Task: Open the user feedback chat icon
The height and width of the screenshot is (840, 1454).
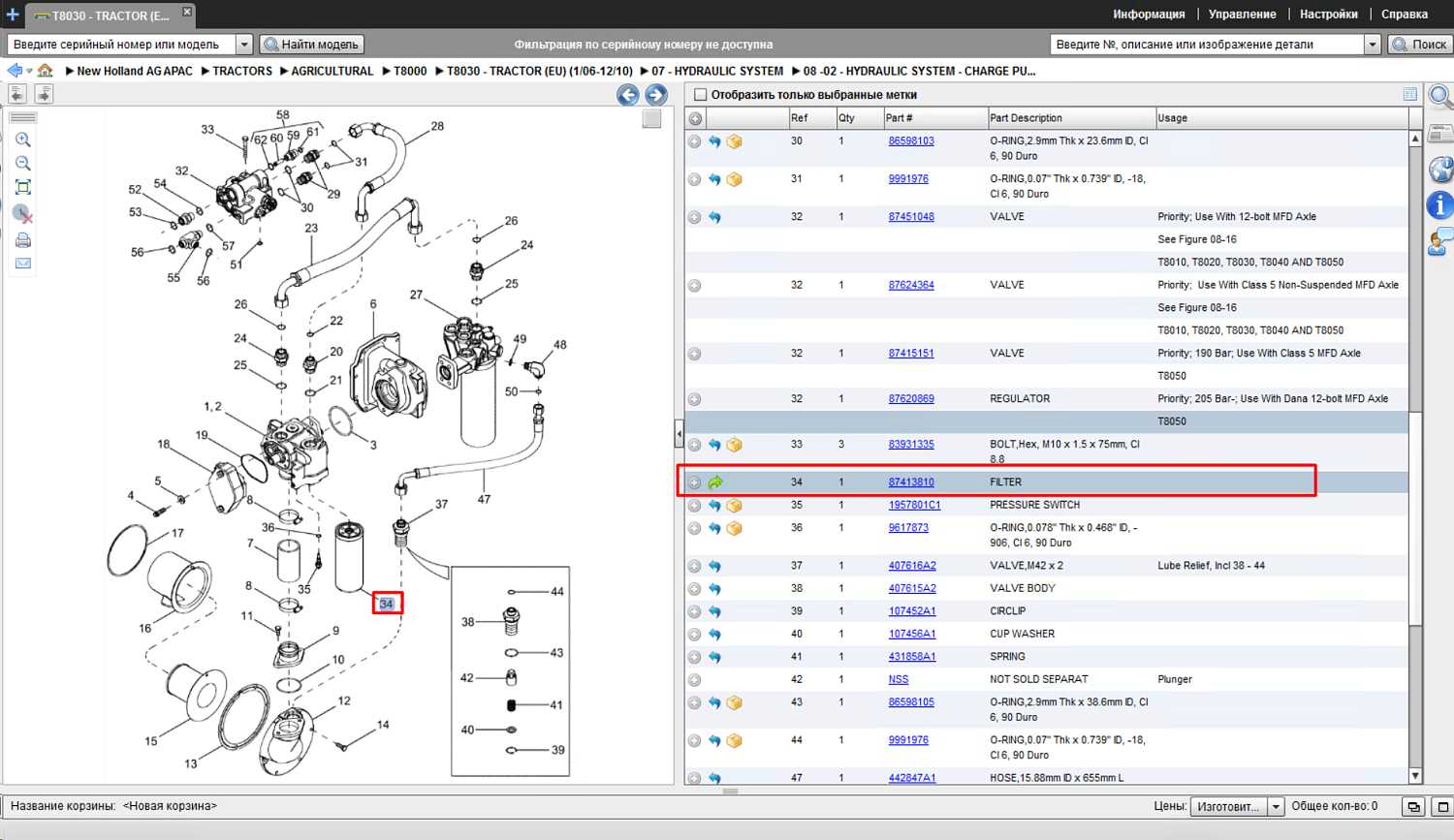Action: click(1440, 242)
